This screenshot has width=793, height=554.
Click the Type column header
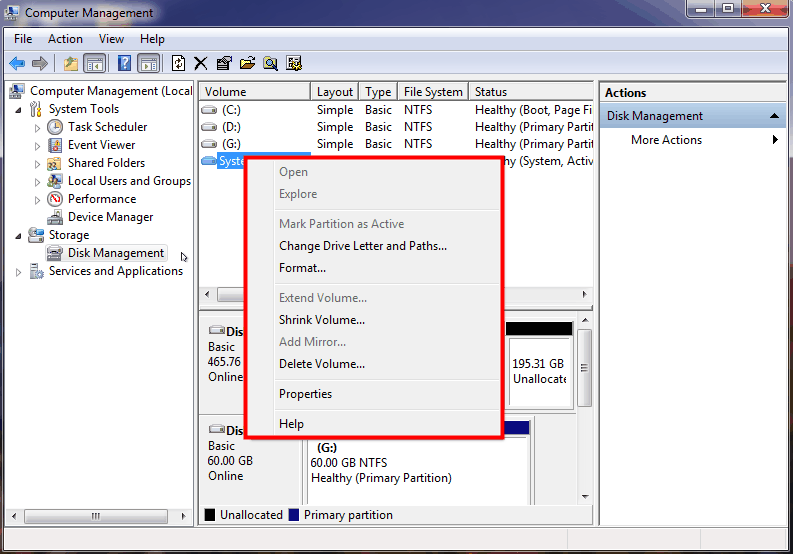(x=378, y=92)
